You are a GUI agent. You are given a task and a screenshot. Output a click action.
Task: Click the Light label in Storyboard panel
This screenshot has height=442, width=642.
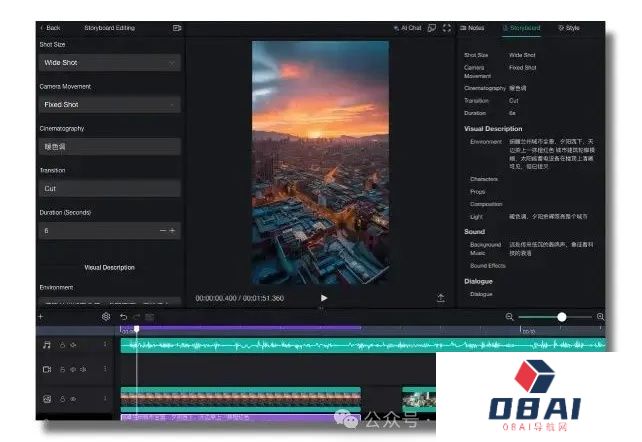pyautogui.click(x=476, y=216)
